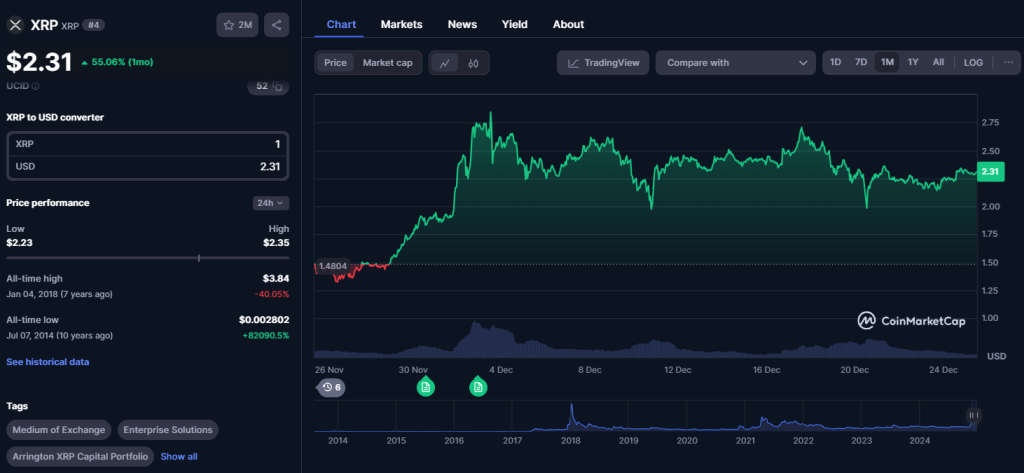
Task: Open the news marker near 30 Nov
Action: [425, 387]
